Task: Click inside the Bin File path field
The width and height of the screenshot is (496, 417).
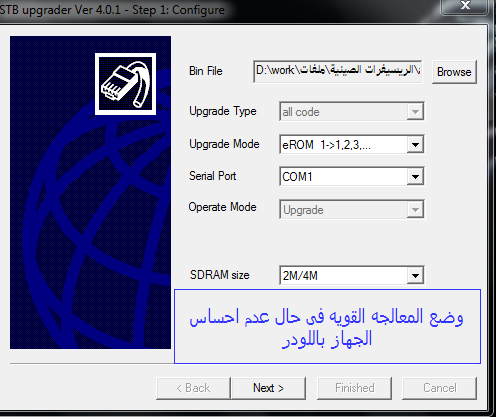Action: point(338,71)
